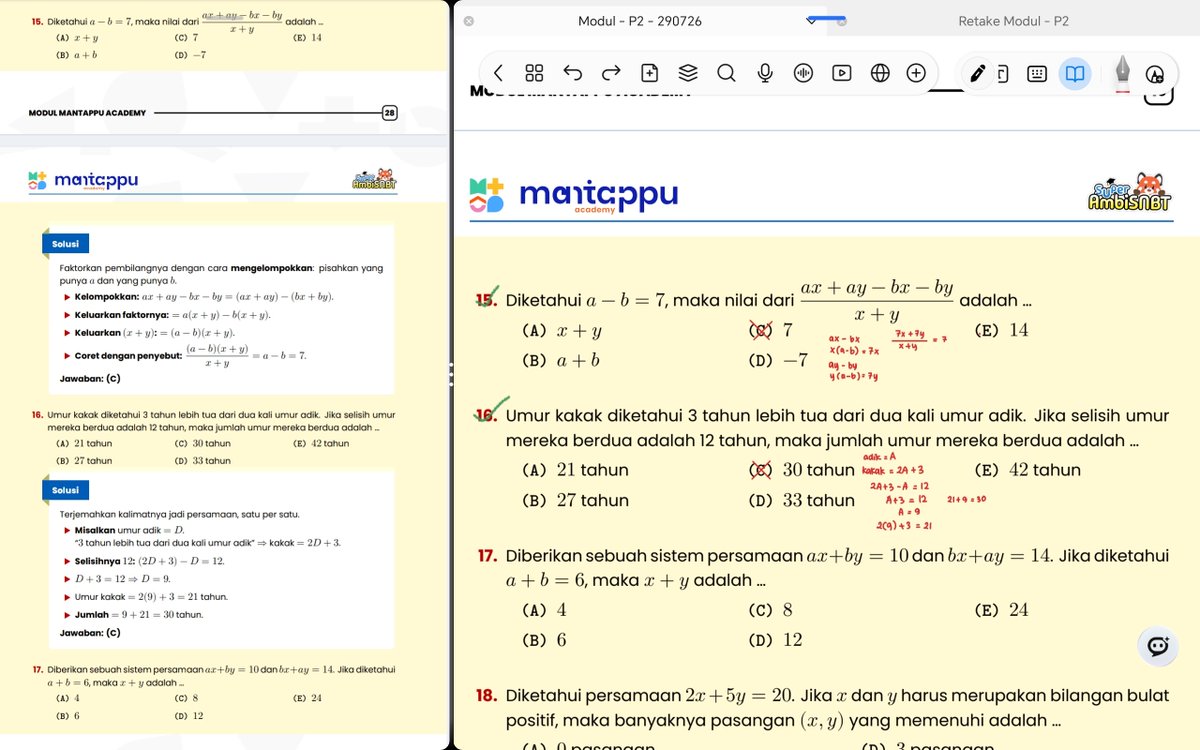Choose answer (D) 12 for question 17

(x=775, y=640)
